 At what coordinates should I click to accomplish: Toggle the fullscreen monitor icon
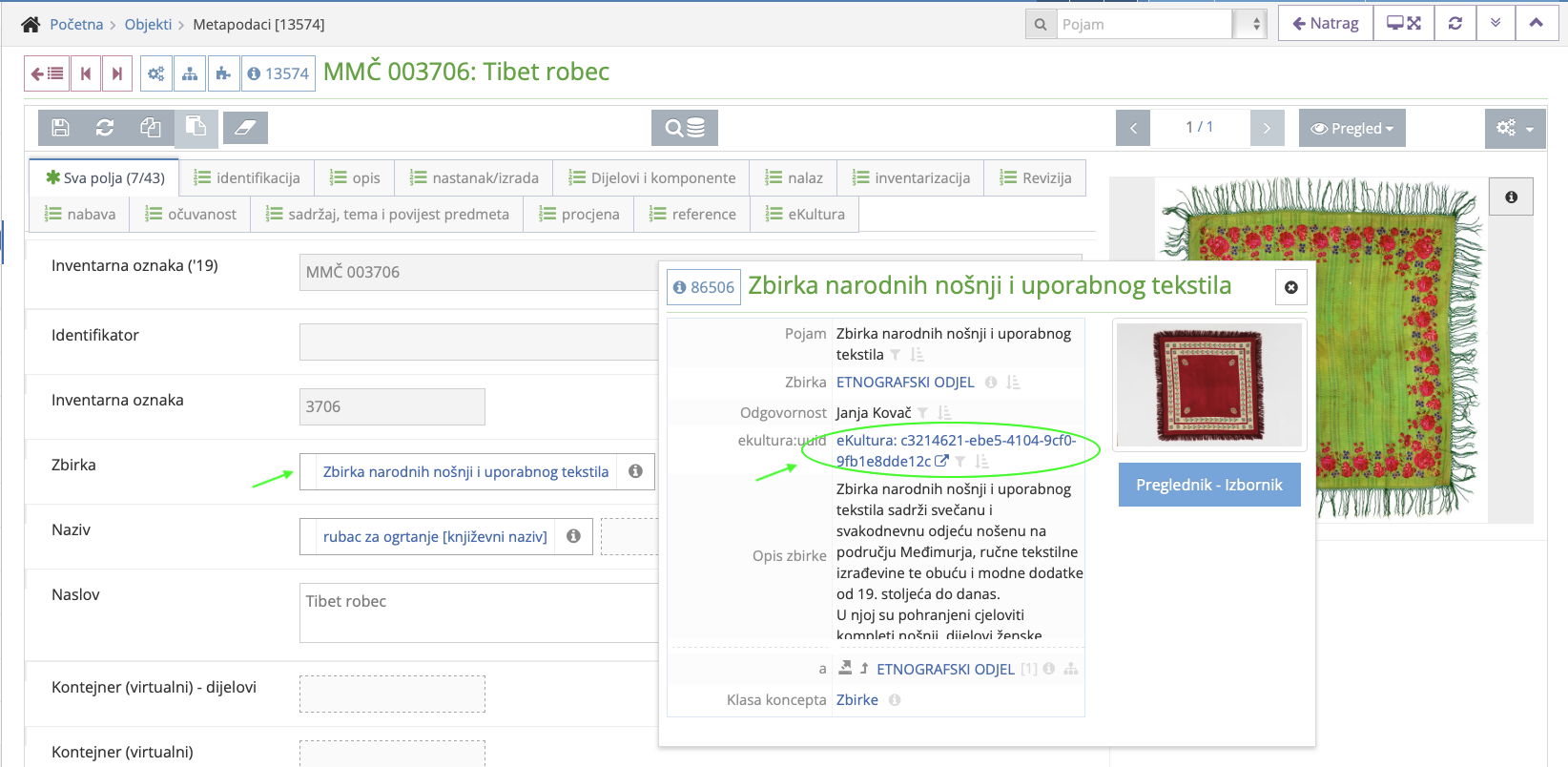pyautogui.click(x=1404, y=23)
